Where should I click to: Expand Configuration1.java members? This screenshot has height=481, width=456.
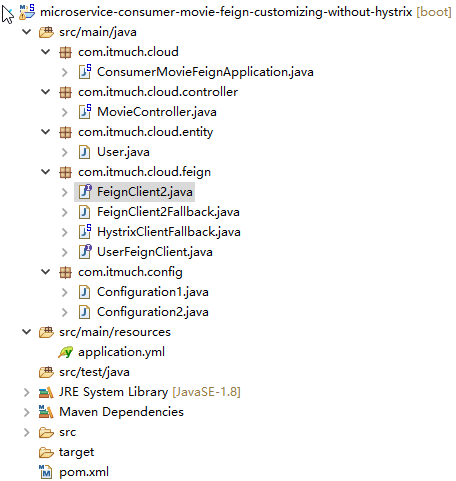point(65,292)
